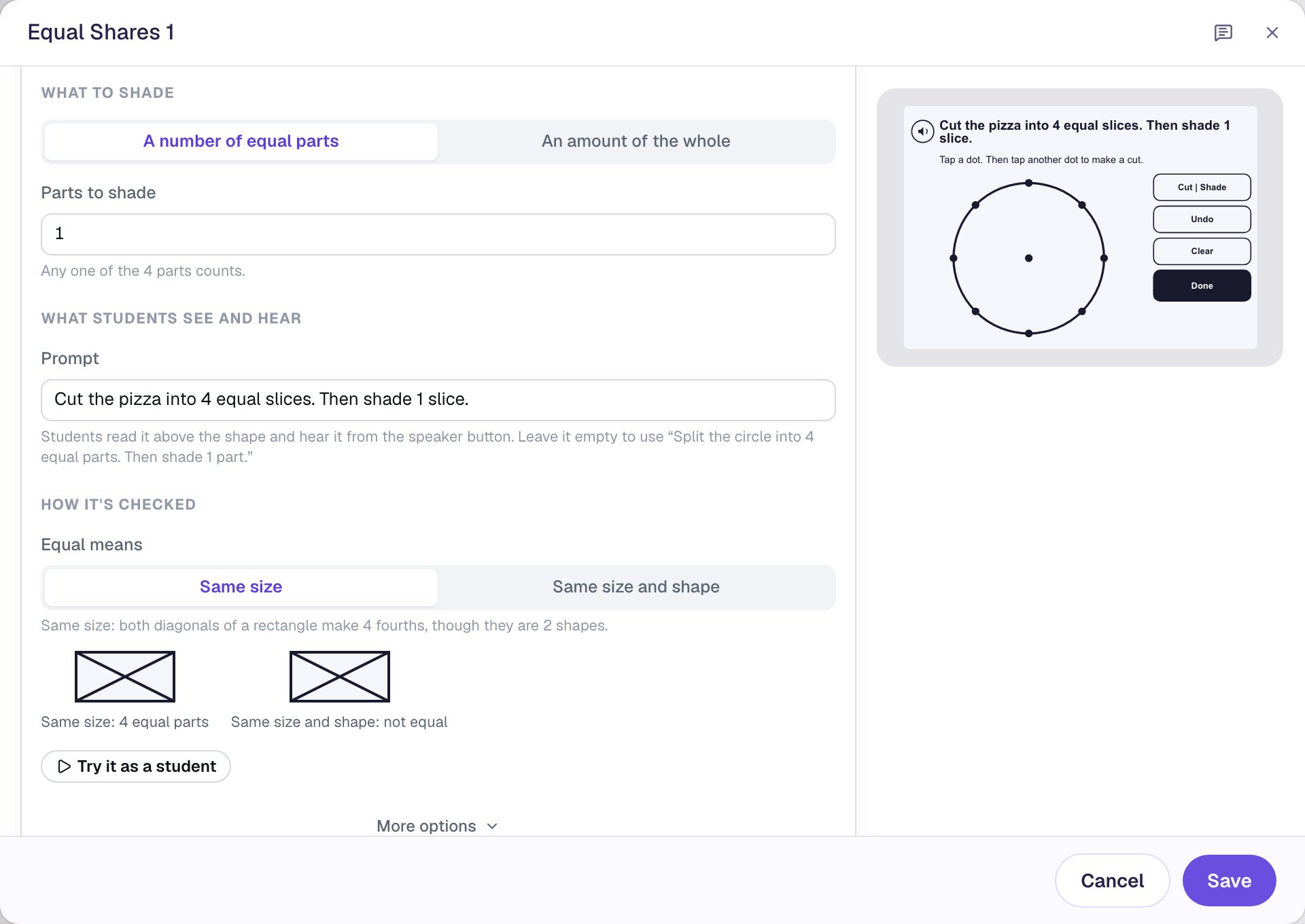Close the Equal Shares 1 dialog
The width and height of the screenshot is (1305, 924).
click(1272, 33)
